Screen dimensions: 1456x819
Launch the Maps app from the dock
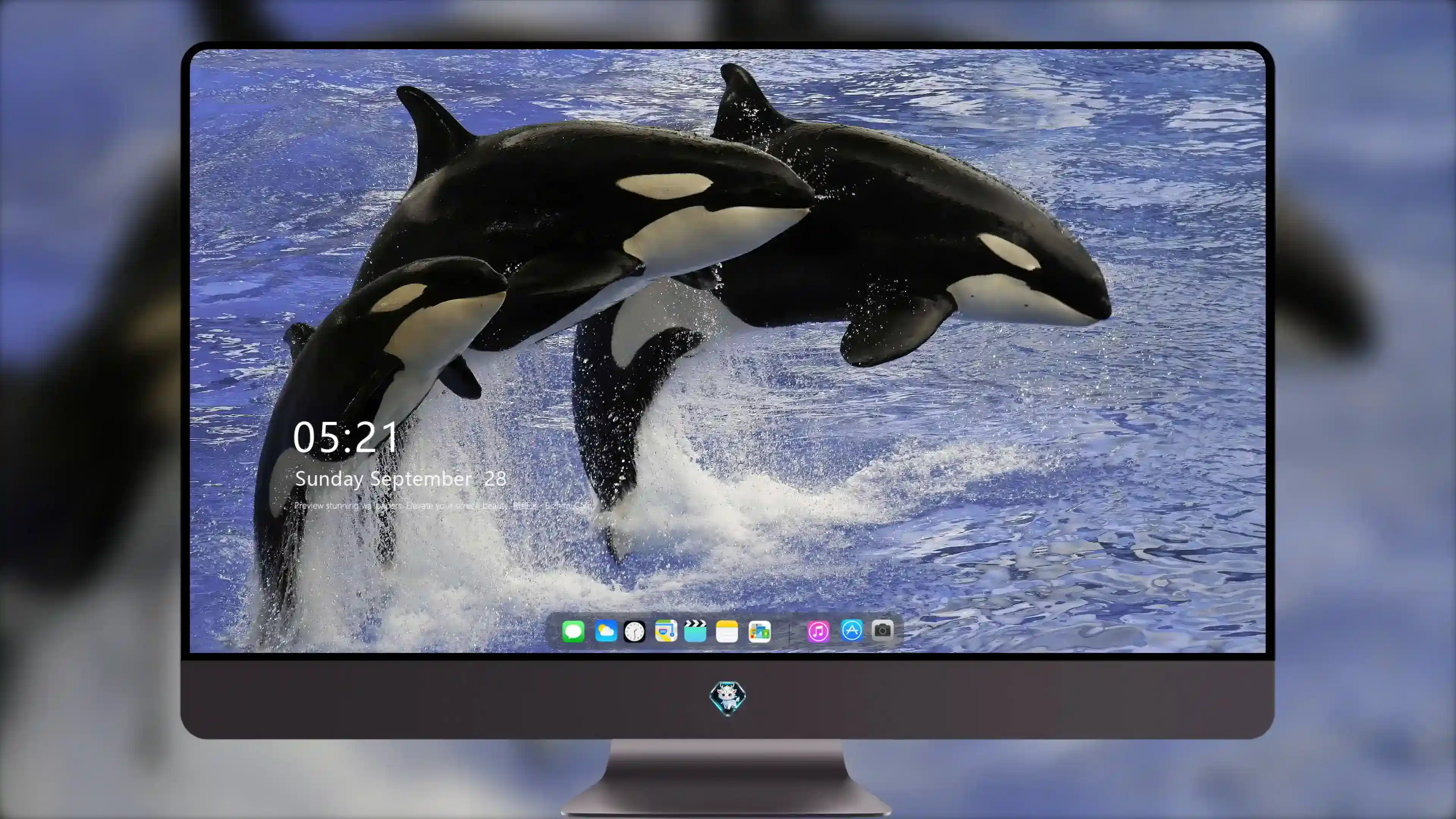pyautogui.click(x=666, y=631)
